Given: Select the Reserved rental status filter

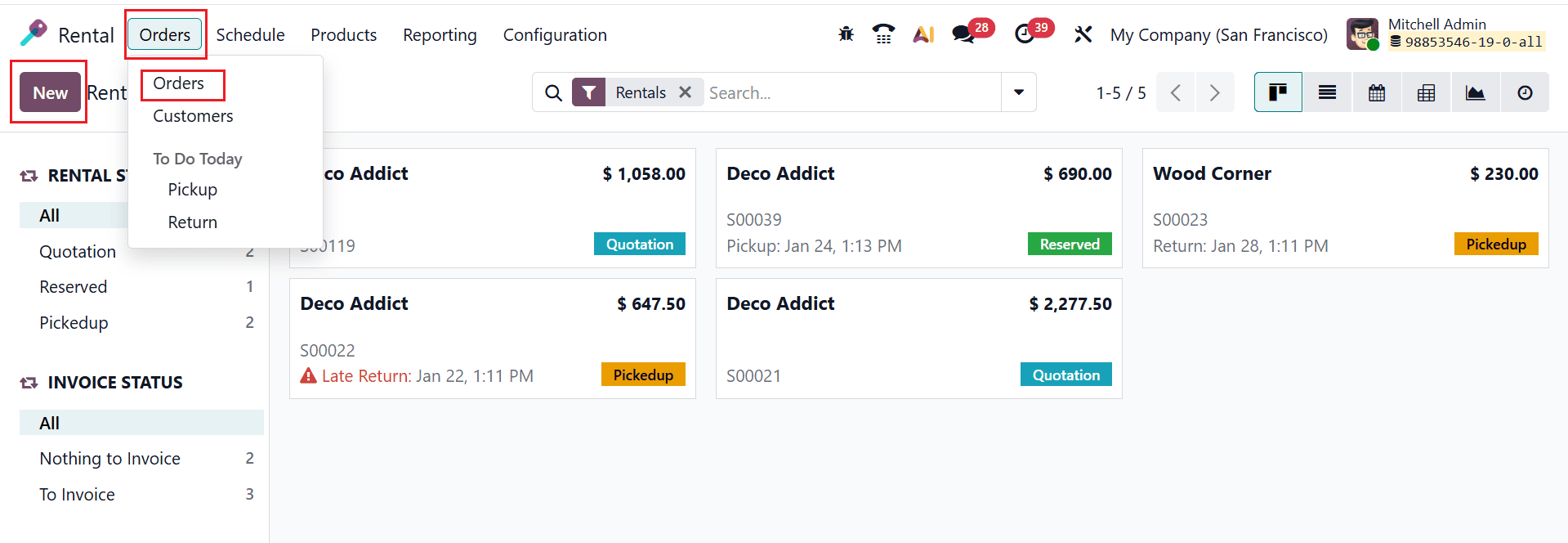Looking at the screenshot, I should 74,286.
